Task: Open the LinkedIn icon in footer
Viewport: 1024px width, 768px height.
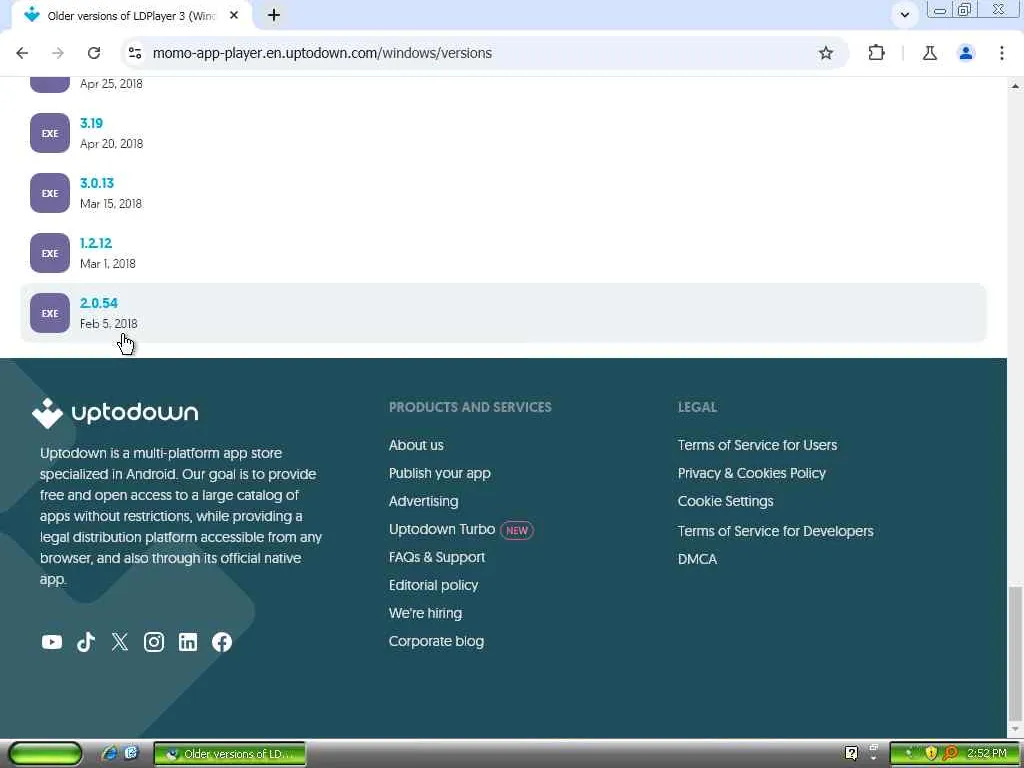Action: point(188,642)
